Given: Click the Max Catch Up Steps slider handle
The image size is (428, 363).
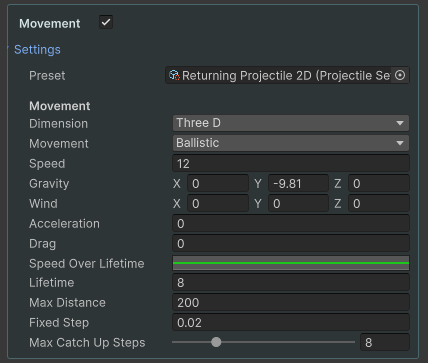Looking at the screenshot, I should pyautogui.click(x=216, y=342).
